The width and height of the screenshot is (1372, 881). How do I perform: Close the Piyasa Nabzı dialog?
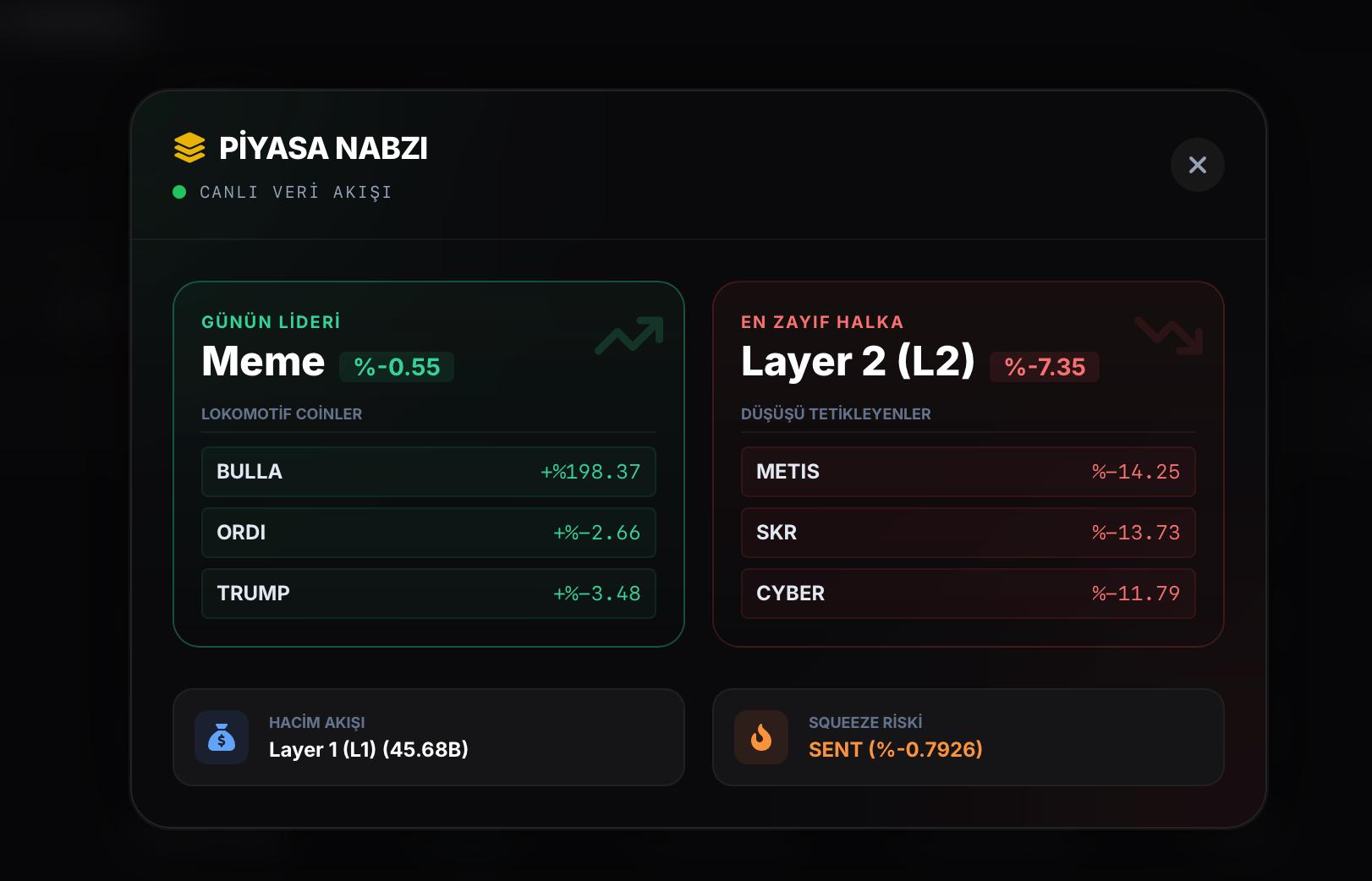(1197, 165)
